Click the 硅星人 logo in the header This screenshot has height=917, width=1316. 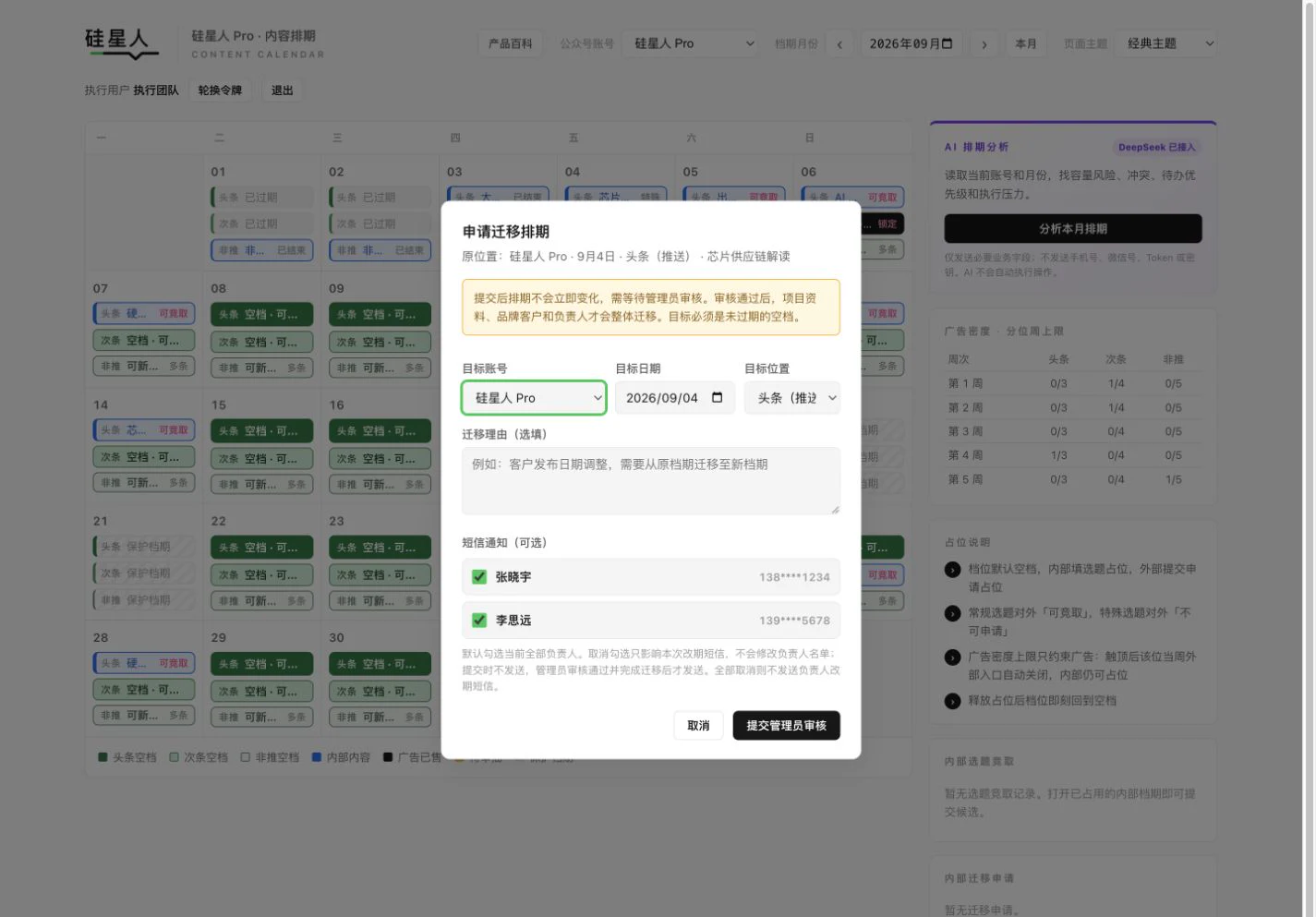(x=122, y=42)
